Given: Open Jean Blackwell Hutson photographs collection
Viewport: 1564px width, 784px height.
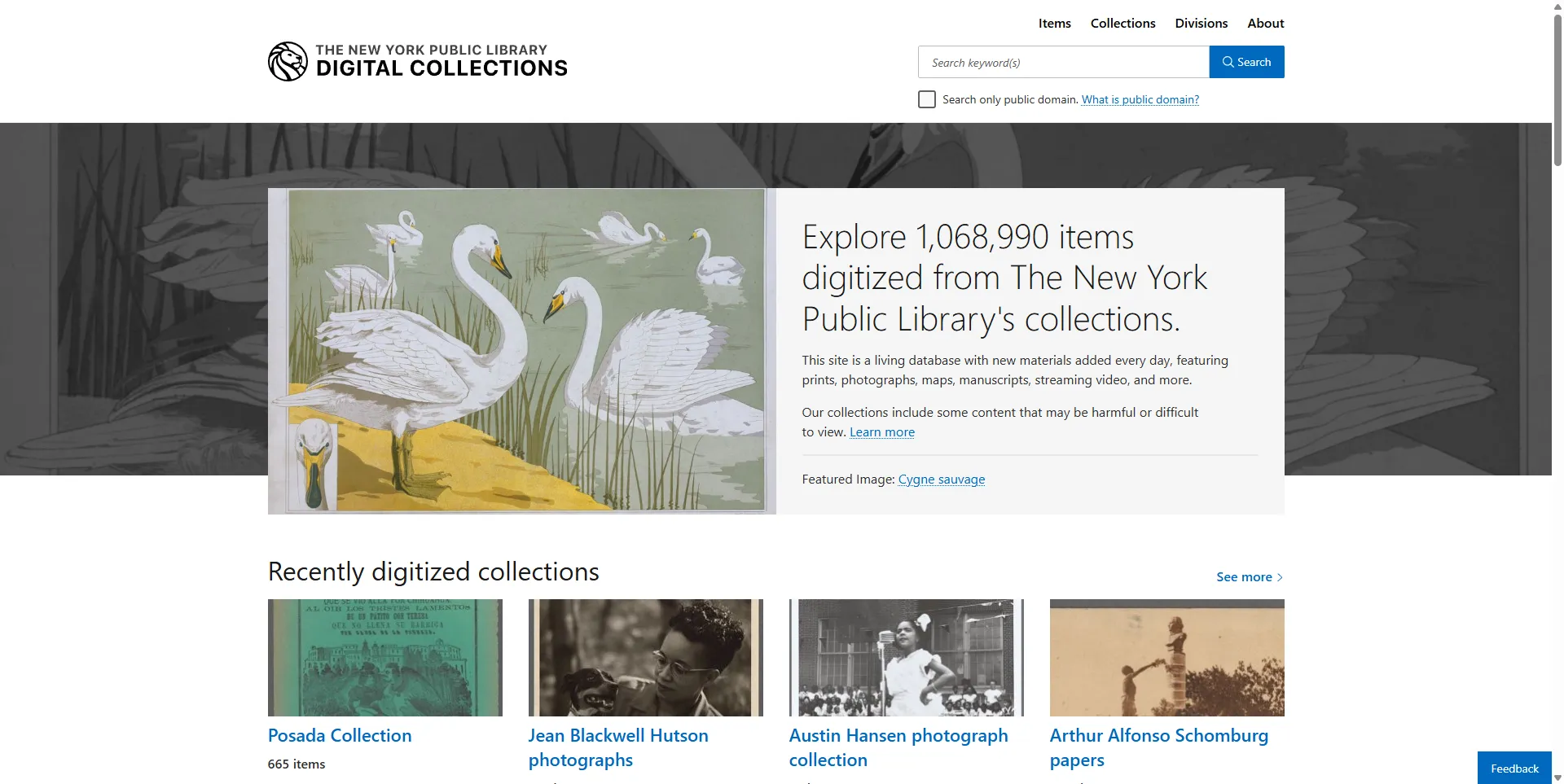Looking at the screenshot, I should pos(617,747).
